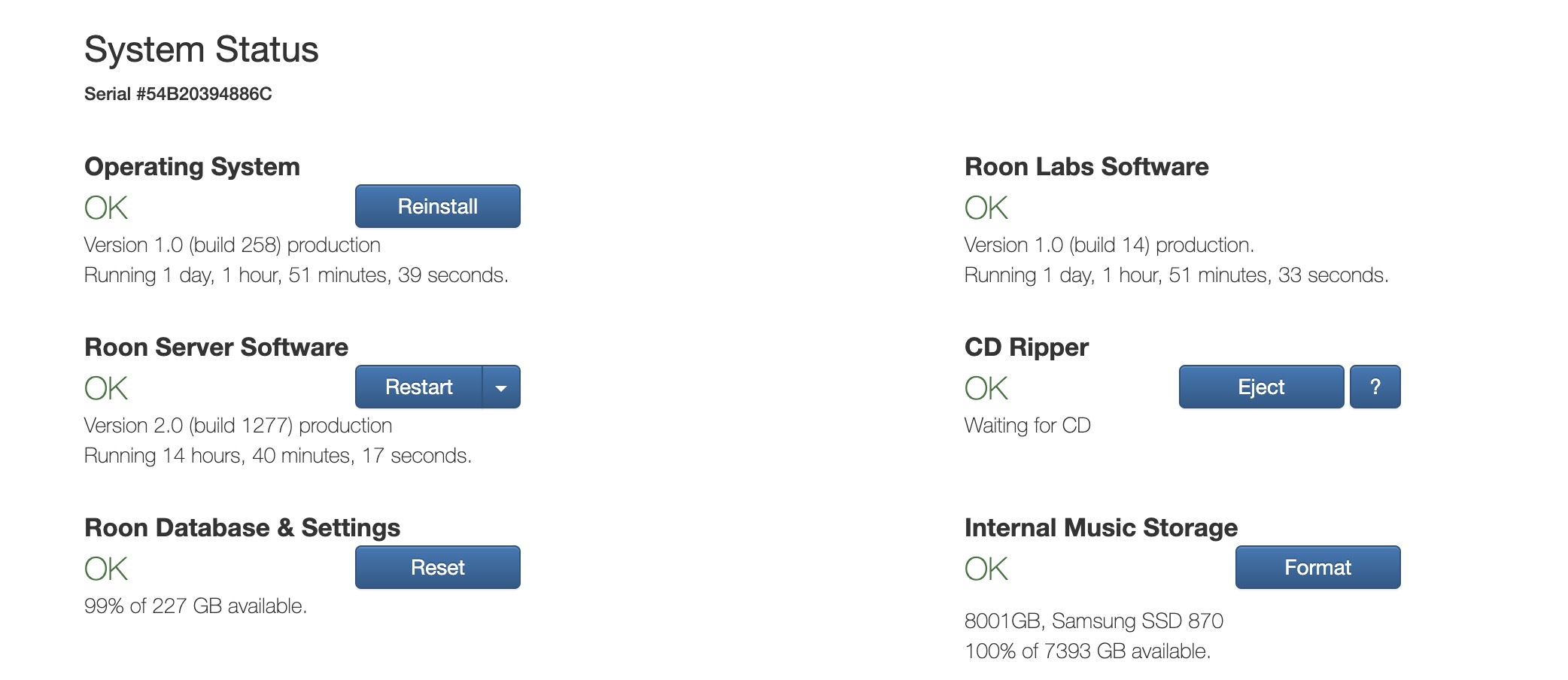Expand the Restart button dropdown arrow
Image resolution: width=1568 pixels, height=680 pixels.
tap(501, 387)
